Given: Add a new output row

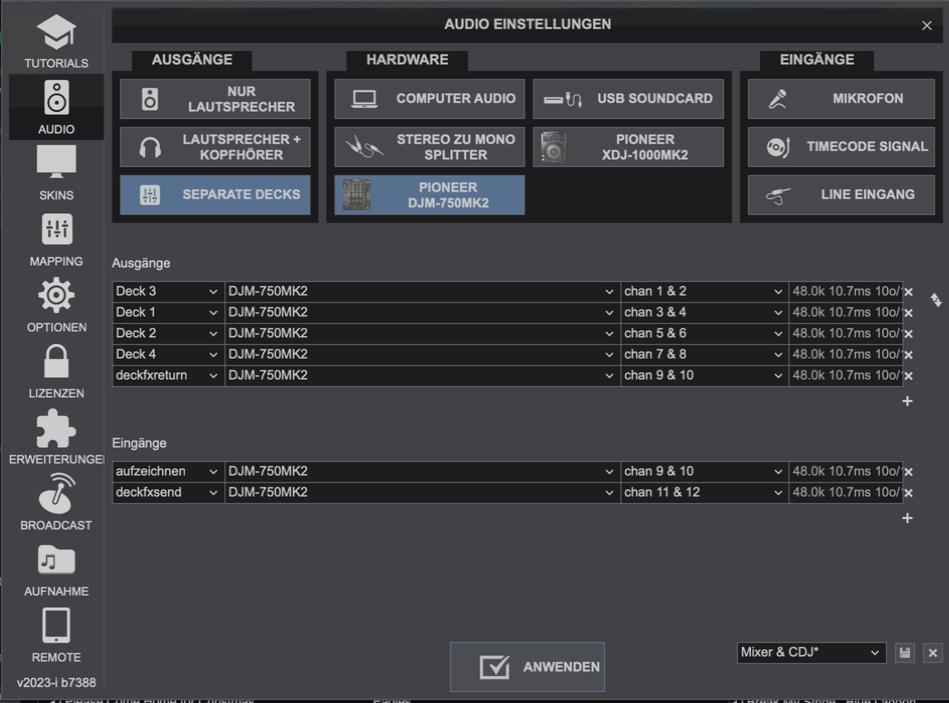Looking at the screenshot, I should (907, 401).
